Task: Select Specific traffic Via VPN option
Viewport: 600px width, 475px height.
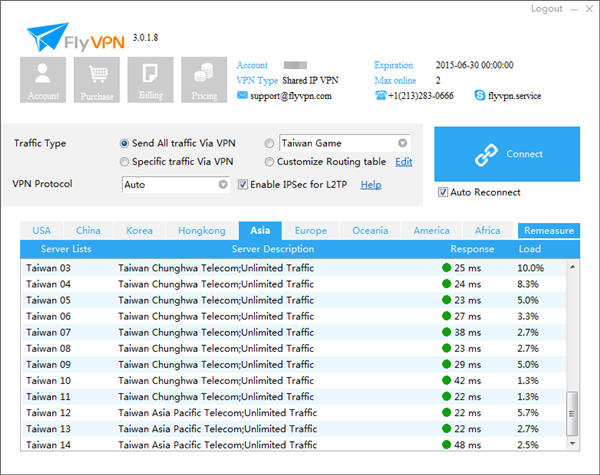Action: point(124,162)
